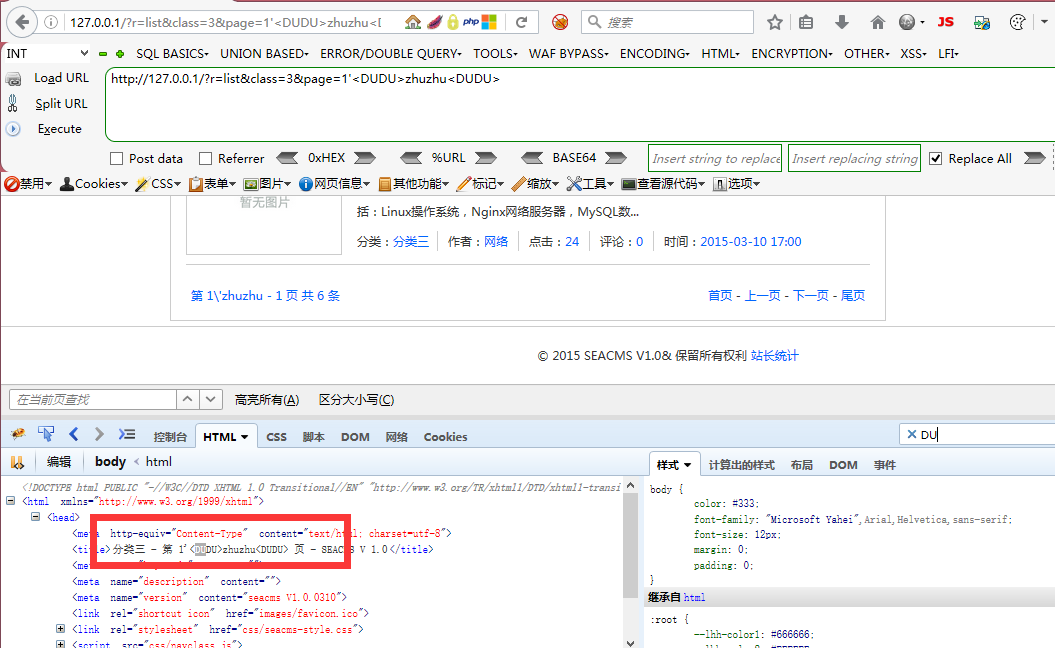Click the find-next down arrow
The height and width of the screenshot is (648, 1055).
[x=211, y=400]
